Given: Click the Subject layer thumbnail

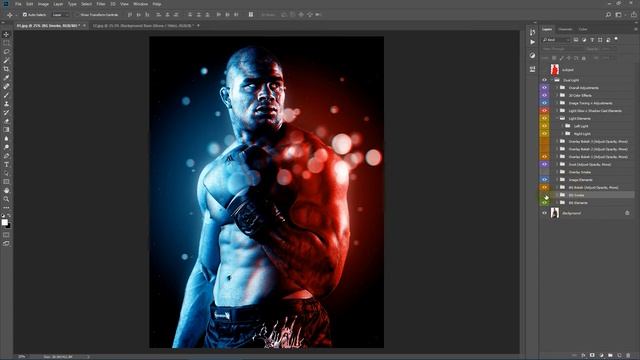Looking at the screenshot, I should pyautogui.click(x=555, y=69).
